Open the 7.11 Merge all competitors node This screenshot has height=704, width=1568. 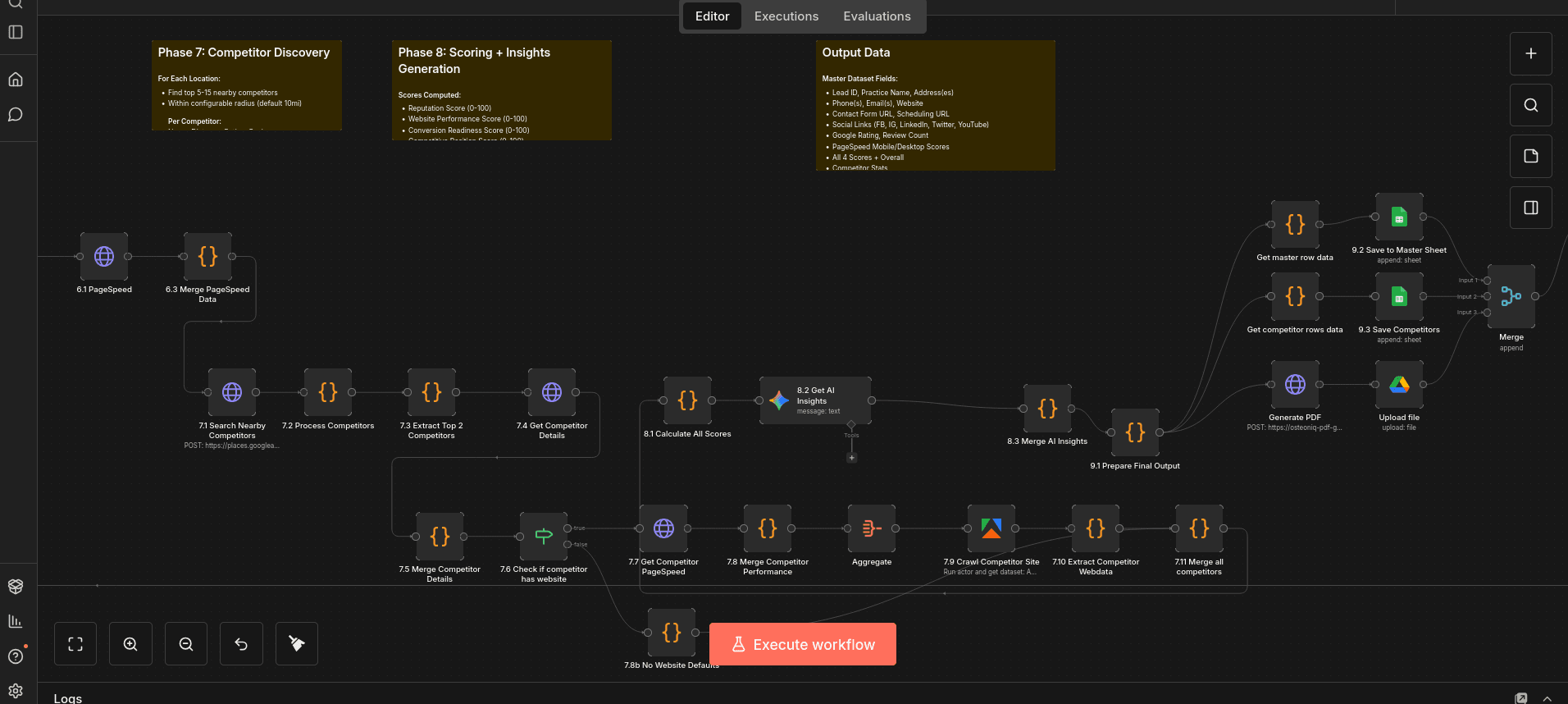coord(1199,528)
